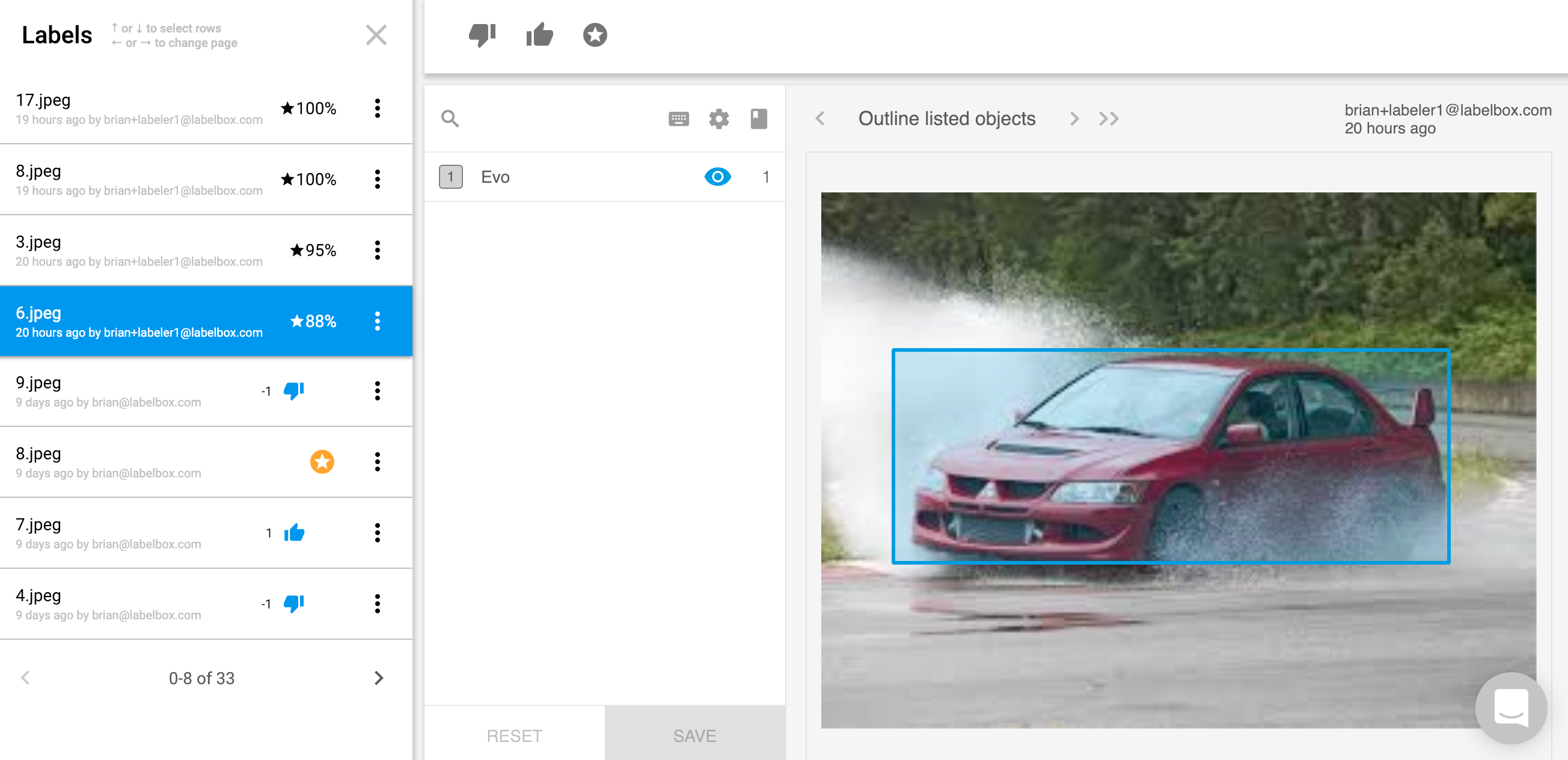1568x760 pixels.
Task: Click the orange benchmark star on 8.jpeg
Action: coord(322,462)
